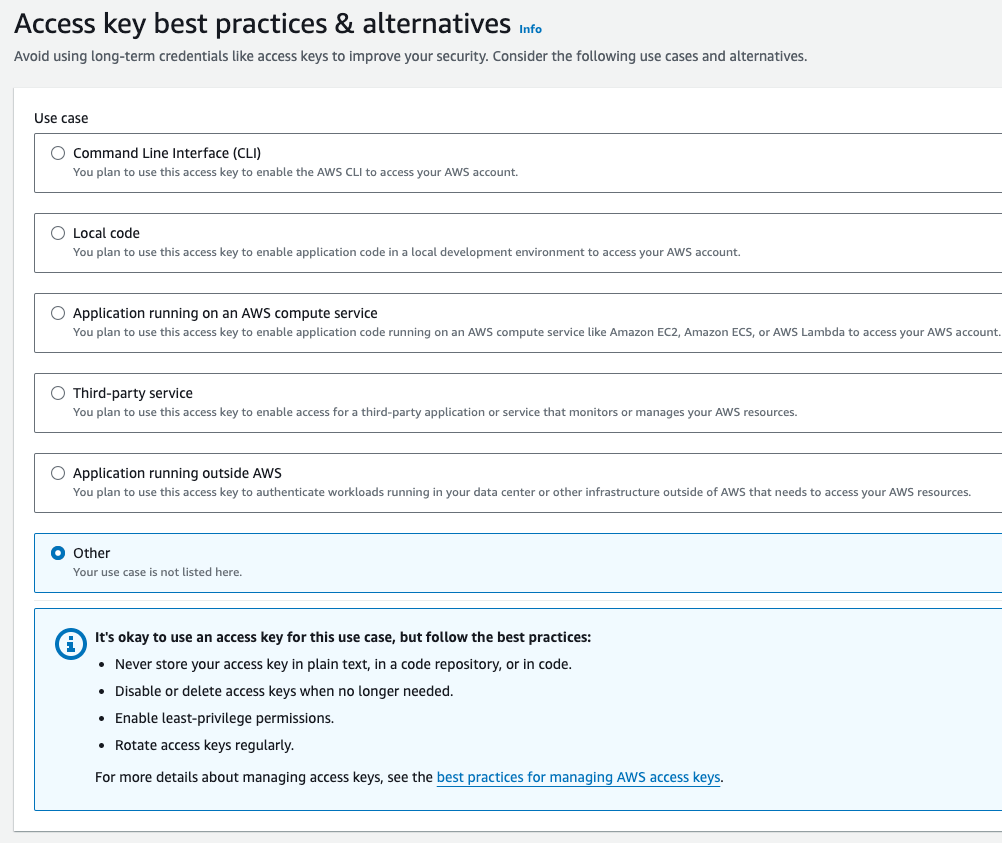
Task: Select the Third-party service radio button
Action: click(58, 393)
